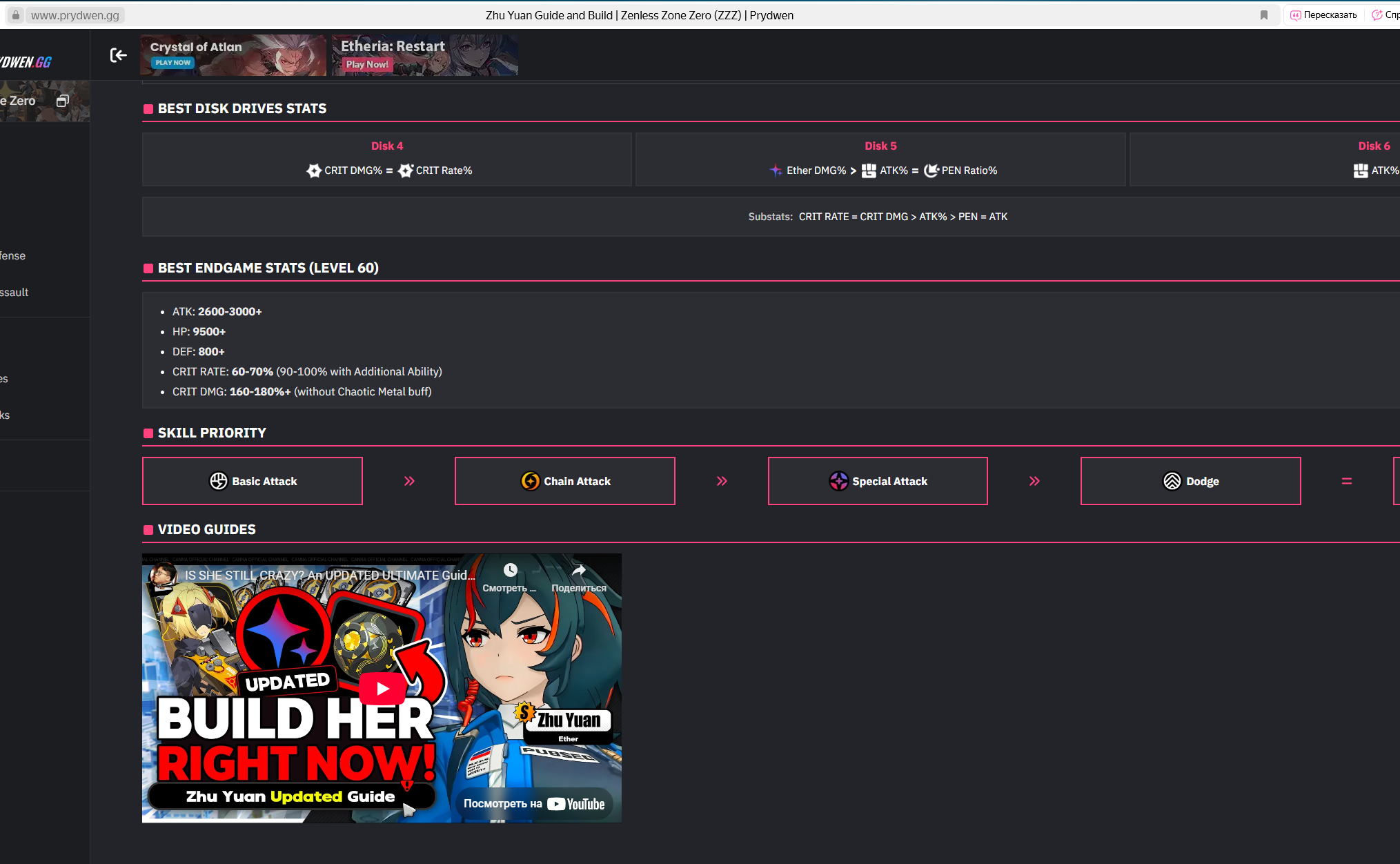
Task: Click the sidebar collapse arrow icon
Action: coord(118,55)
